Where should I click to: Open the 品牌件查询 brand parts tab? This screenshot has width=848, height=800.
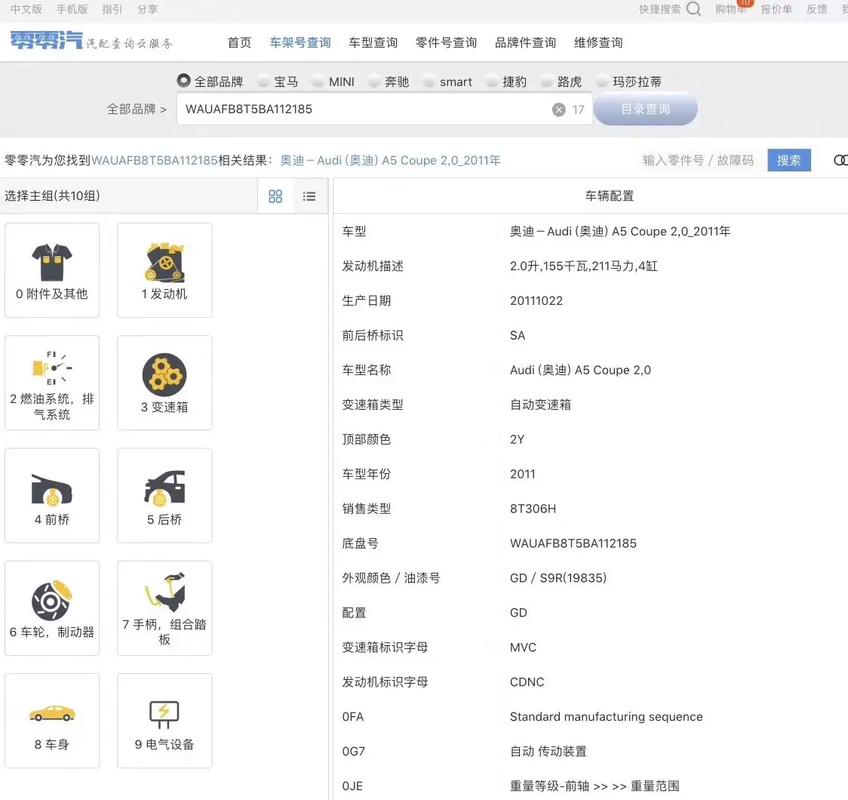tap(526, 43)
